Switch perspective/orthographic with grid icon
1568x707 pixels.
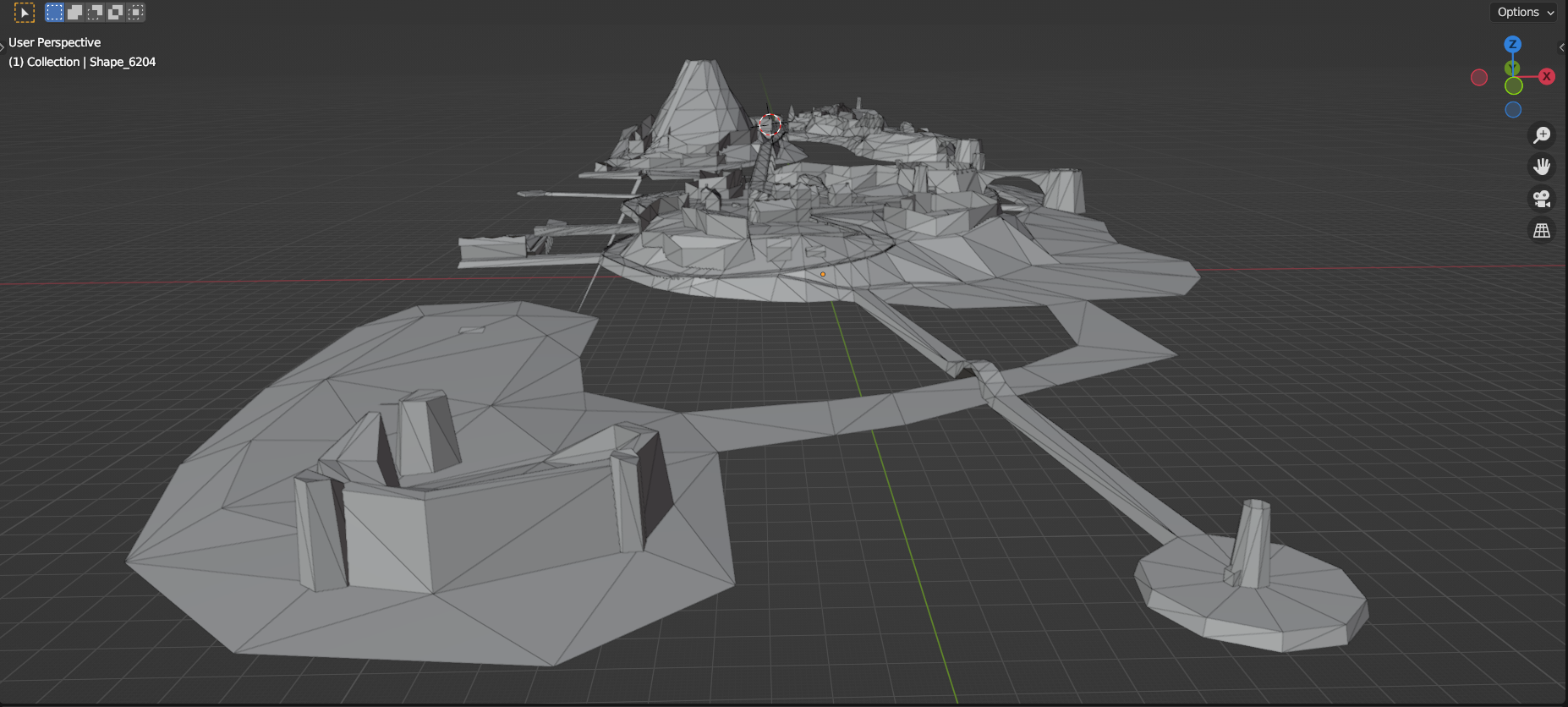coord(1542,230)
